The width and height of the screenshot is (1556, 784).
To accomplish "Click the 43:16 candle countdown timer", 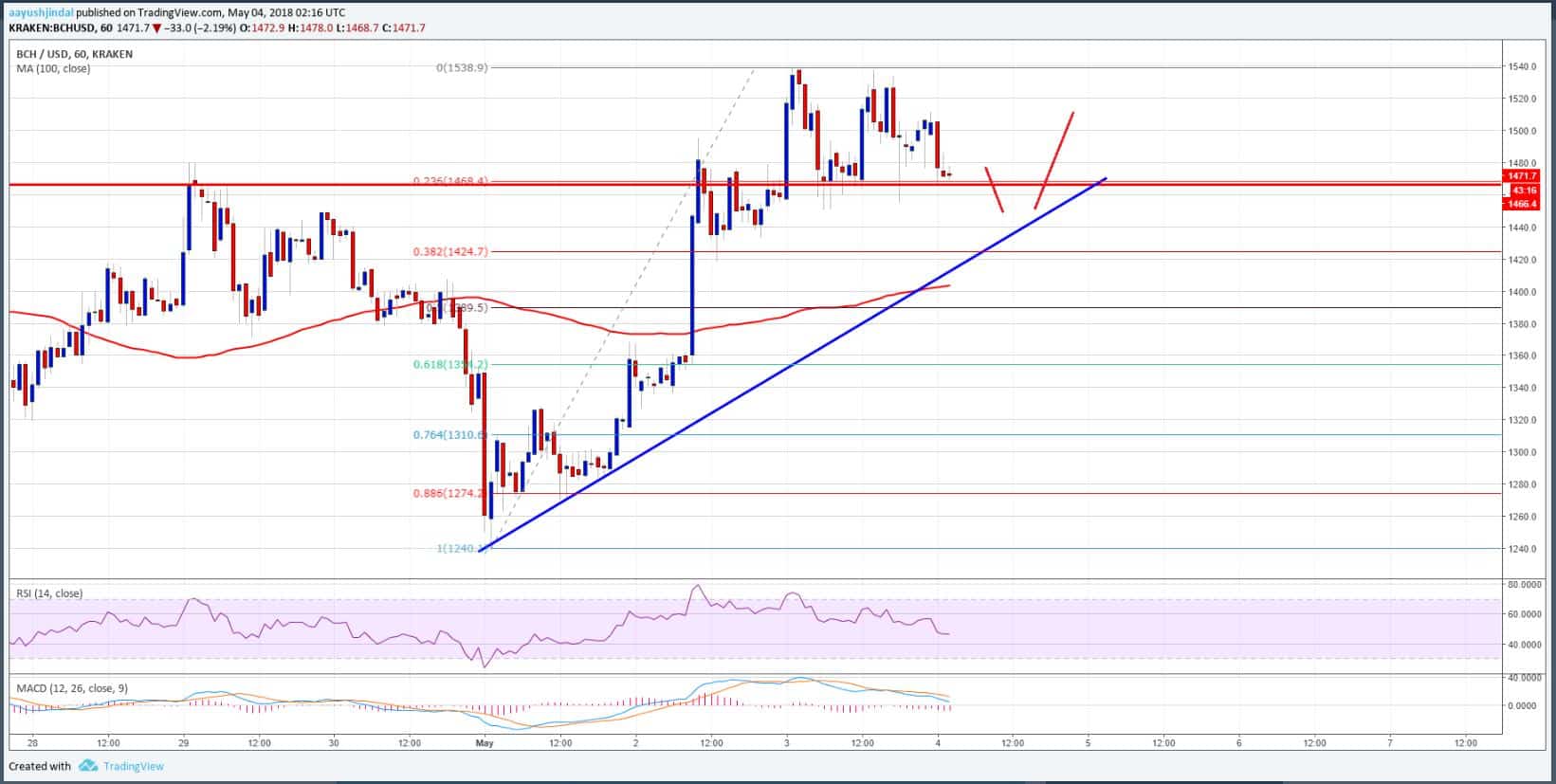I will pos(1524,190).
